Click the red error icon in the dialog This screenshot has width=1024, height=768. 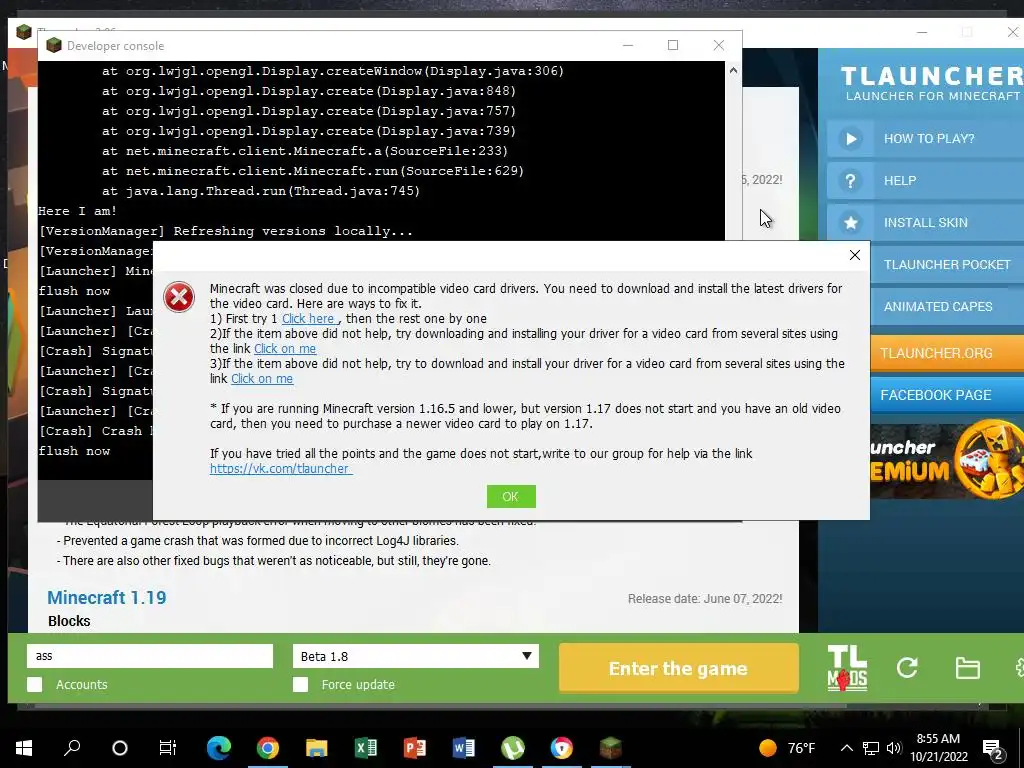[179, 297]
